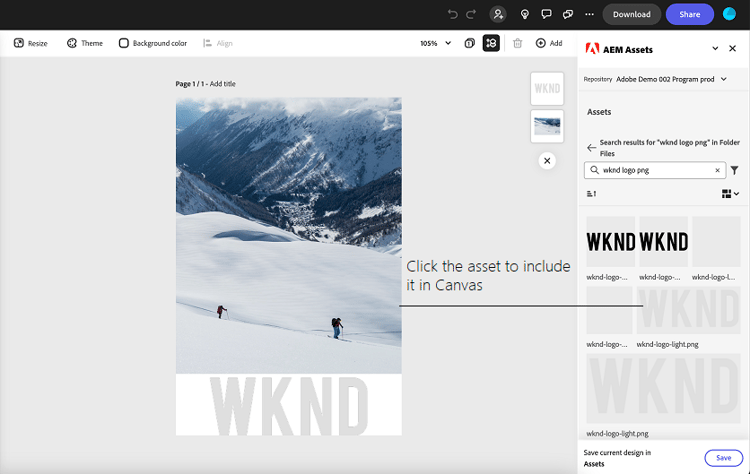This screenshot has height=474, width=750.
Task: Open the more options ellipsis menu
Action: point(589,14)
